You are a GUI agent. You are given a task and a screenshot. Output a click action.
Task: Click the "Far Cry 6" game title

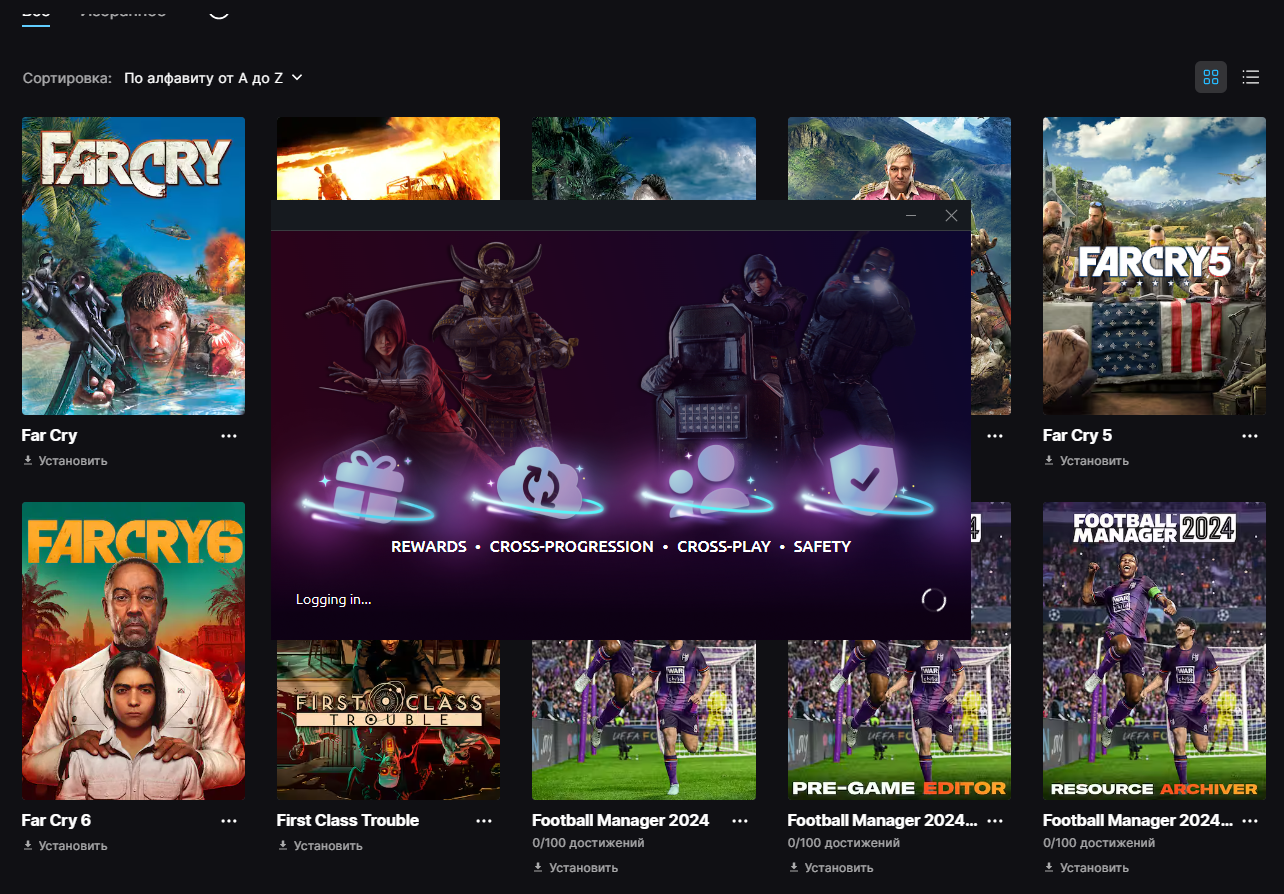56,821
